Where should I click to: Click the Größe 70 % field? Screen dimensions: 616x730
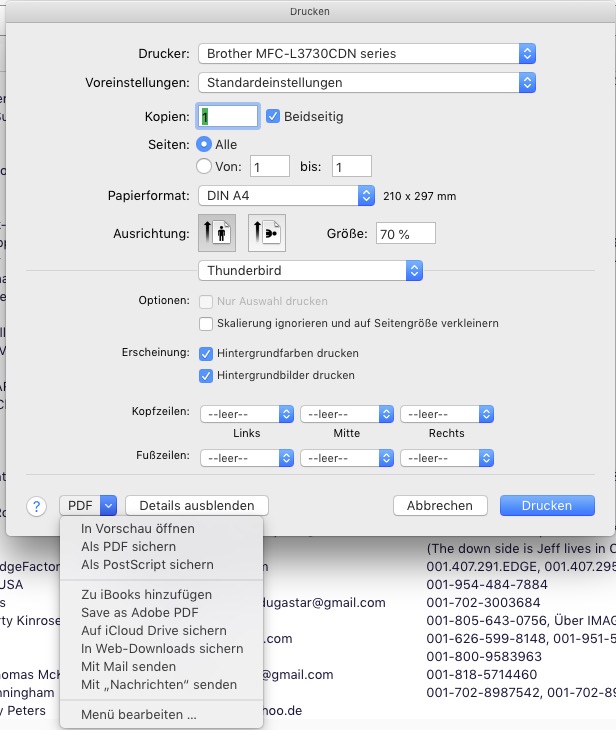[x=406, y=233]
